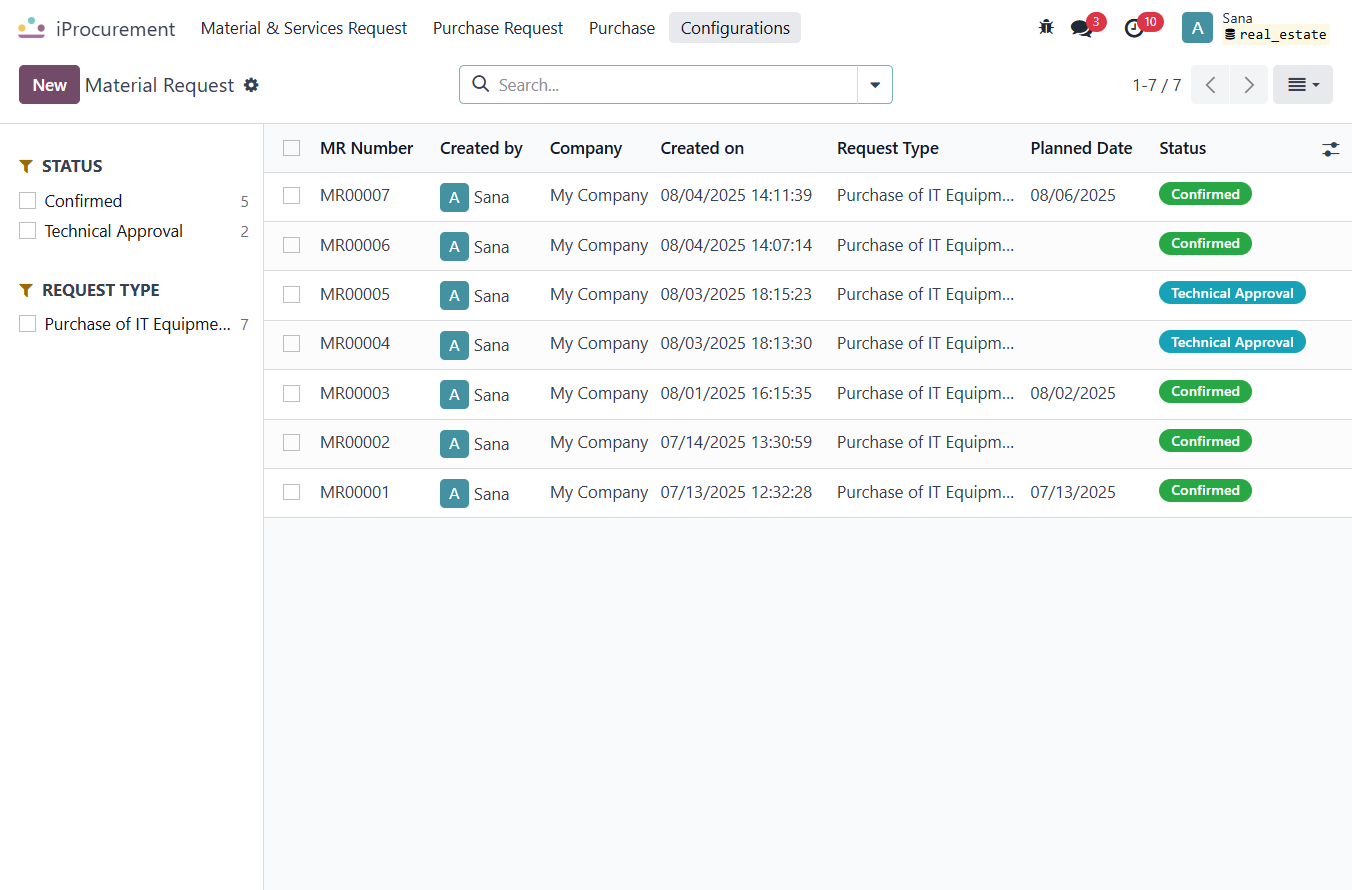
Task: Open the activities clock icon
Action: tap(1134, 28)
